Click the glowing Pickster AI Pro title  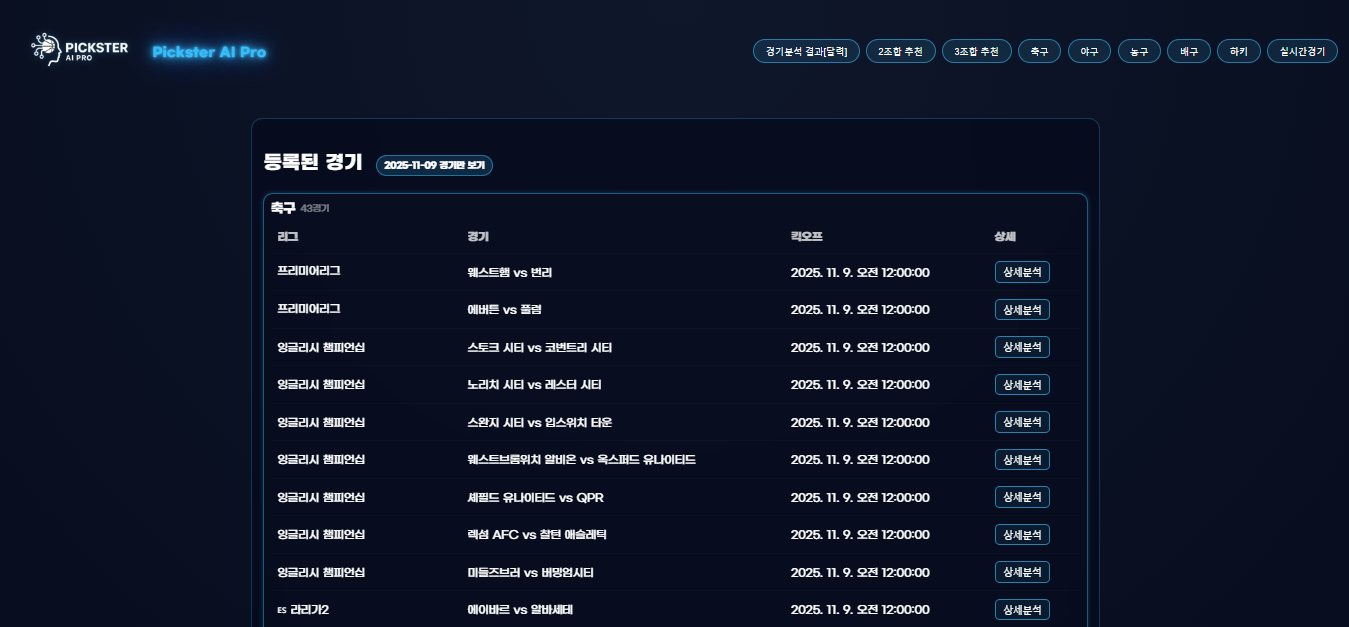pos(209,52)
